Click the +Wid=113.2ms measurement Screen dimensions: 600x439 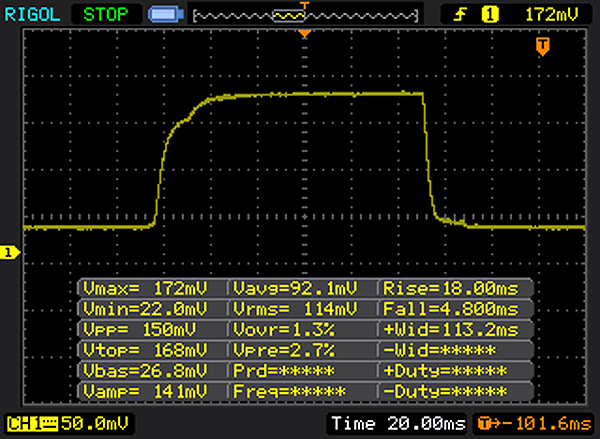(x=451, y=329)
